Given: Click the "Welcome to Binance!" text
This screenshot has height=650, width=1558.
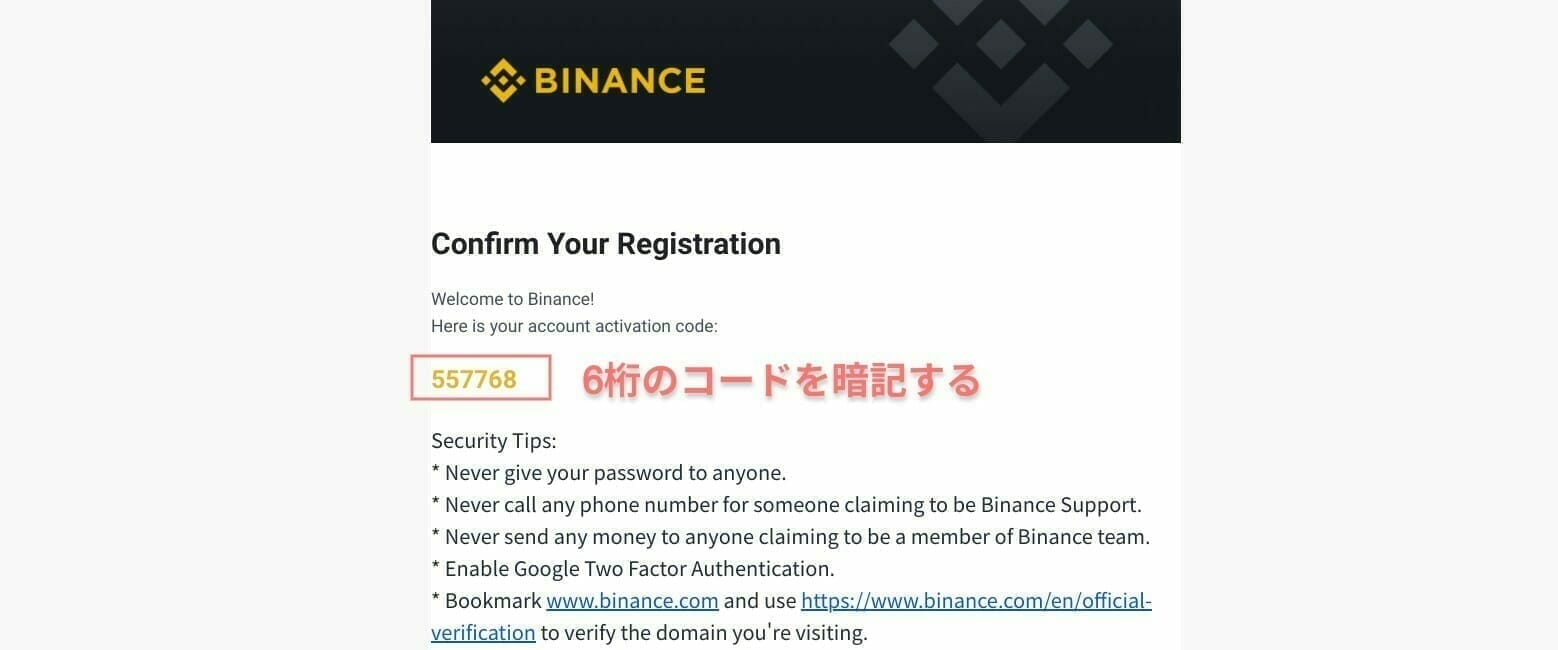Looking at the screenshot, I should coord(512,299).
